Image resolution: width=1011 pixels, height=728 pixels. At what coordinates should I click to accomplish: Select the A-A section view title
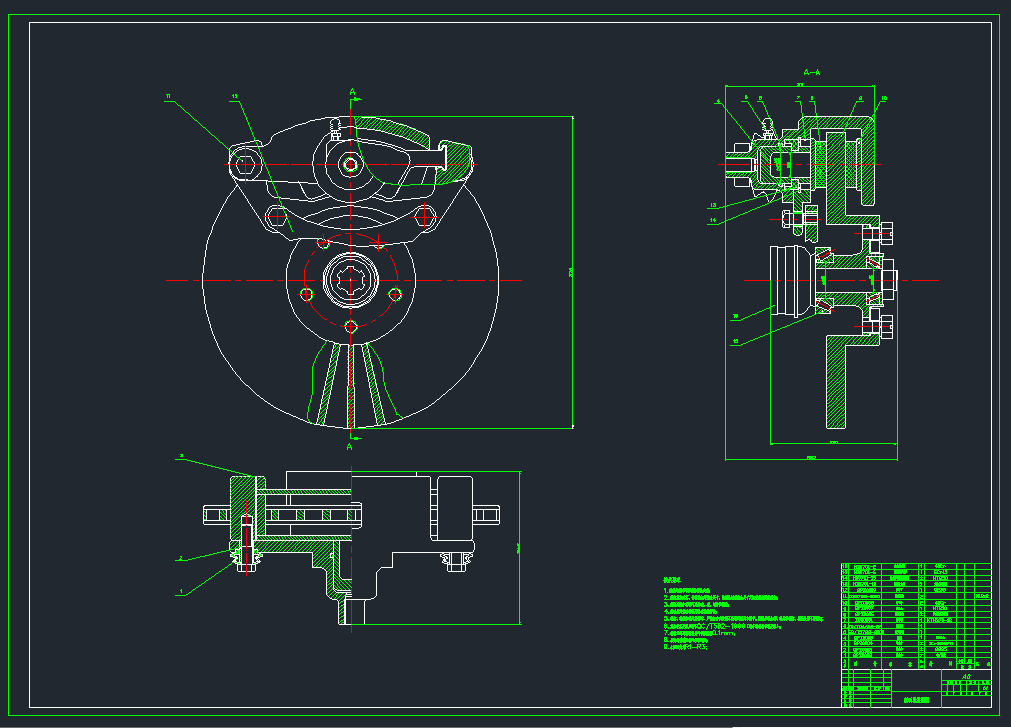[x=812, y=72]
